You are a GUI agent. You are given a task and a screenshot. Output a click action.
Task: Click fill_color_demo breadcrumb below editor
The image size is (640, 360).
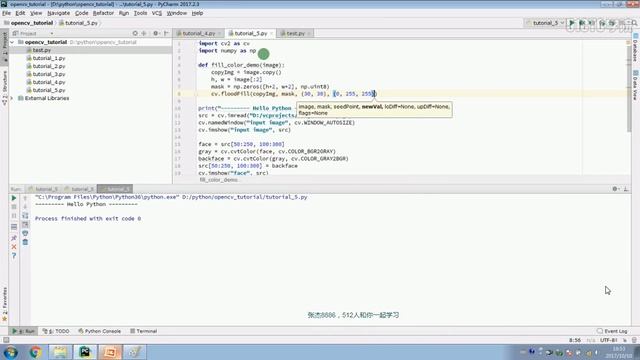tap(218, 180)
